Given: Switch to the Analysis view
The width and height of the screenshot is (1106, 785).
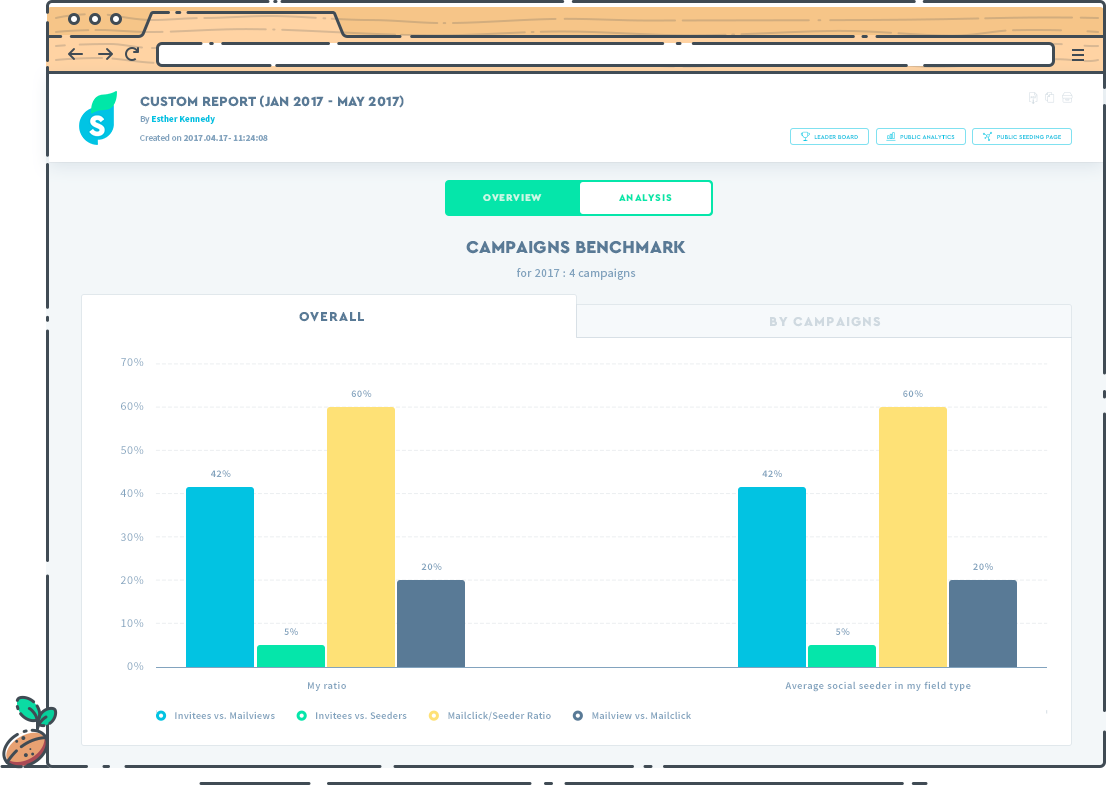Looking at the screenshot, I should point(645,197).
